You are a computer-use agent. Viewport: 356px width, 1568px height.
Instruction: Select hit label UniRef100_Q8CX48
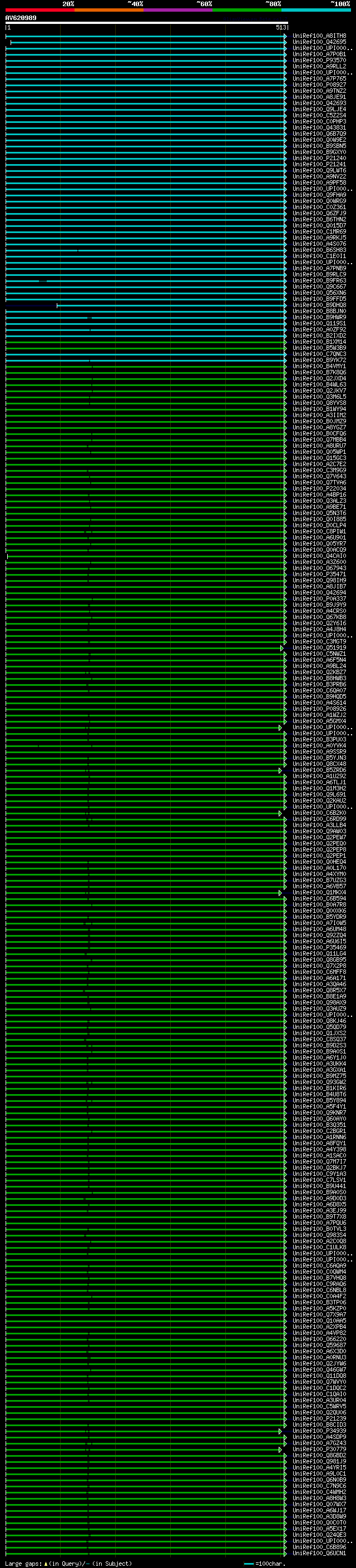click(x=319, y=764)
